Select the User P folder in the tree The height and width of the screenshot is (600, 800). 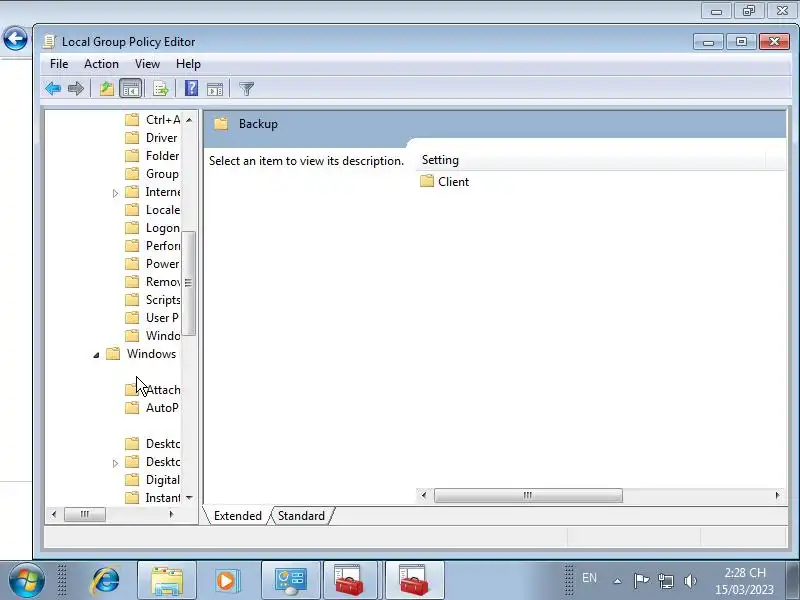click(152, 318)
